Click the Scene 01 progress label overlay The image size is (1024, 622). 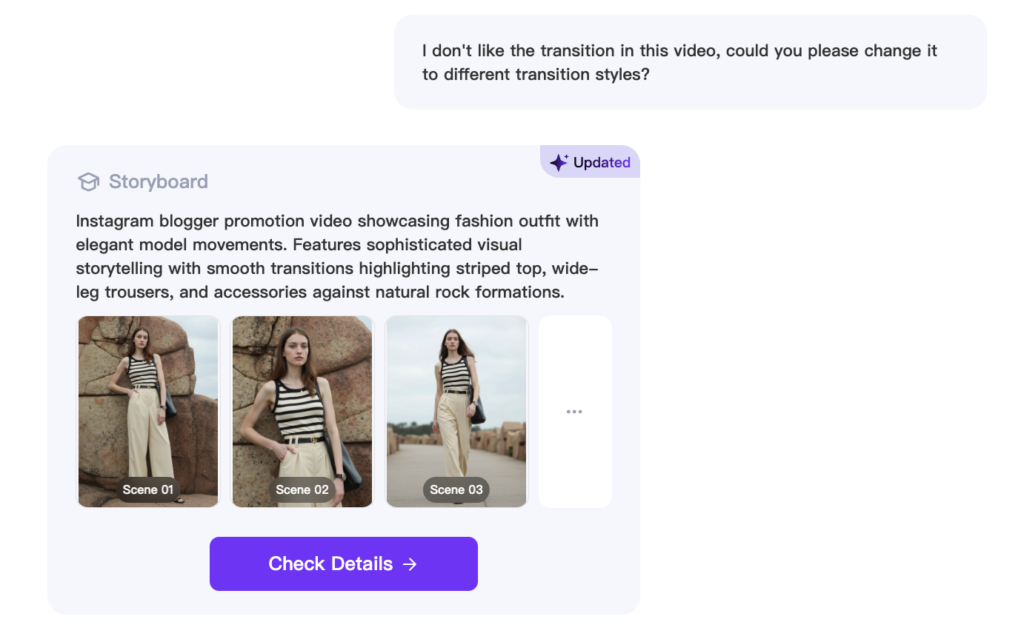click(147, 489)
